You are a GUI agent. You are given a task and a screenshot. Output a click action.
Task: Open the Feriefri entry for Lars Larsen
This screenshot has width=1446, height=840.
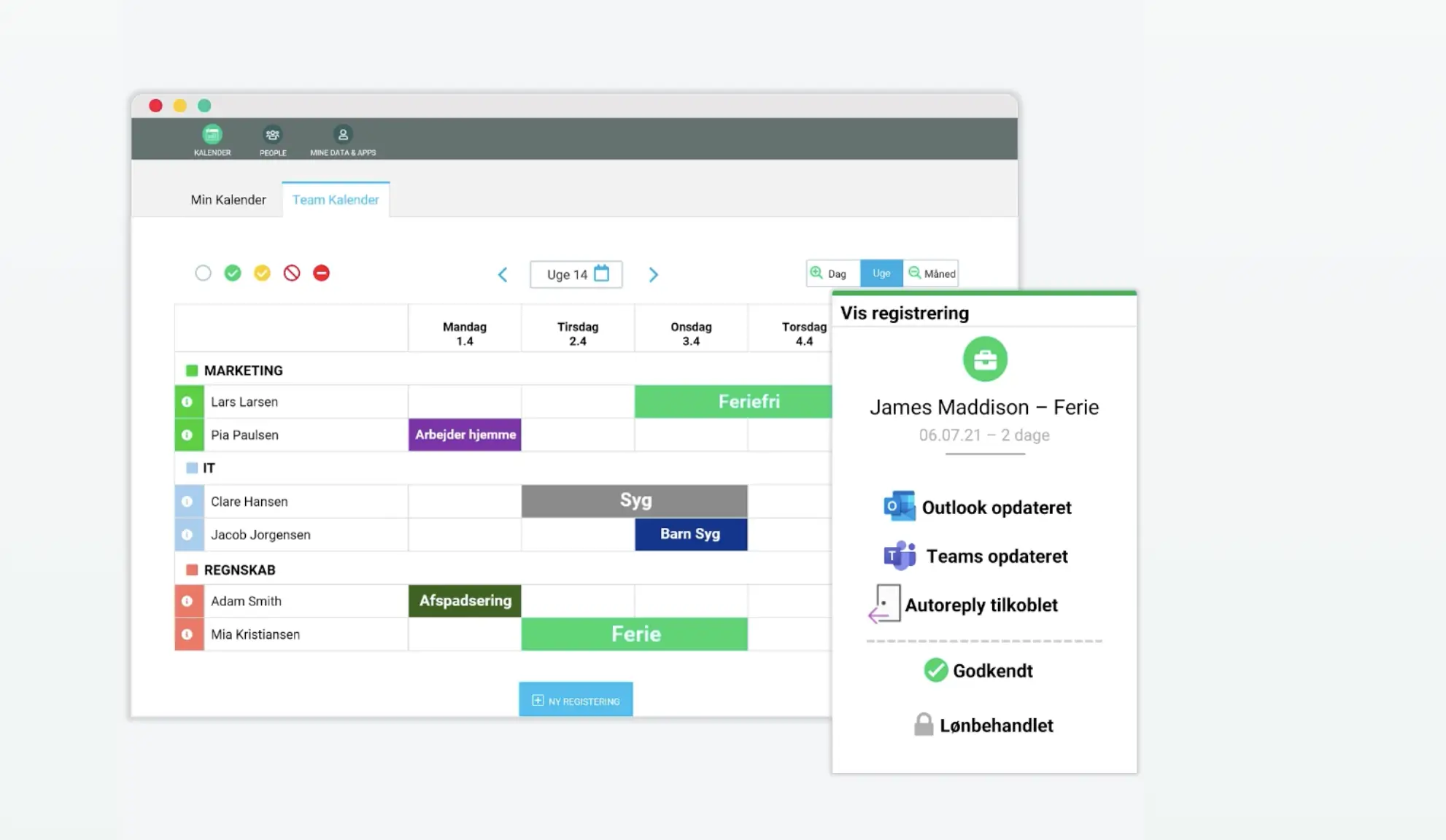733,402
